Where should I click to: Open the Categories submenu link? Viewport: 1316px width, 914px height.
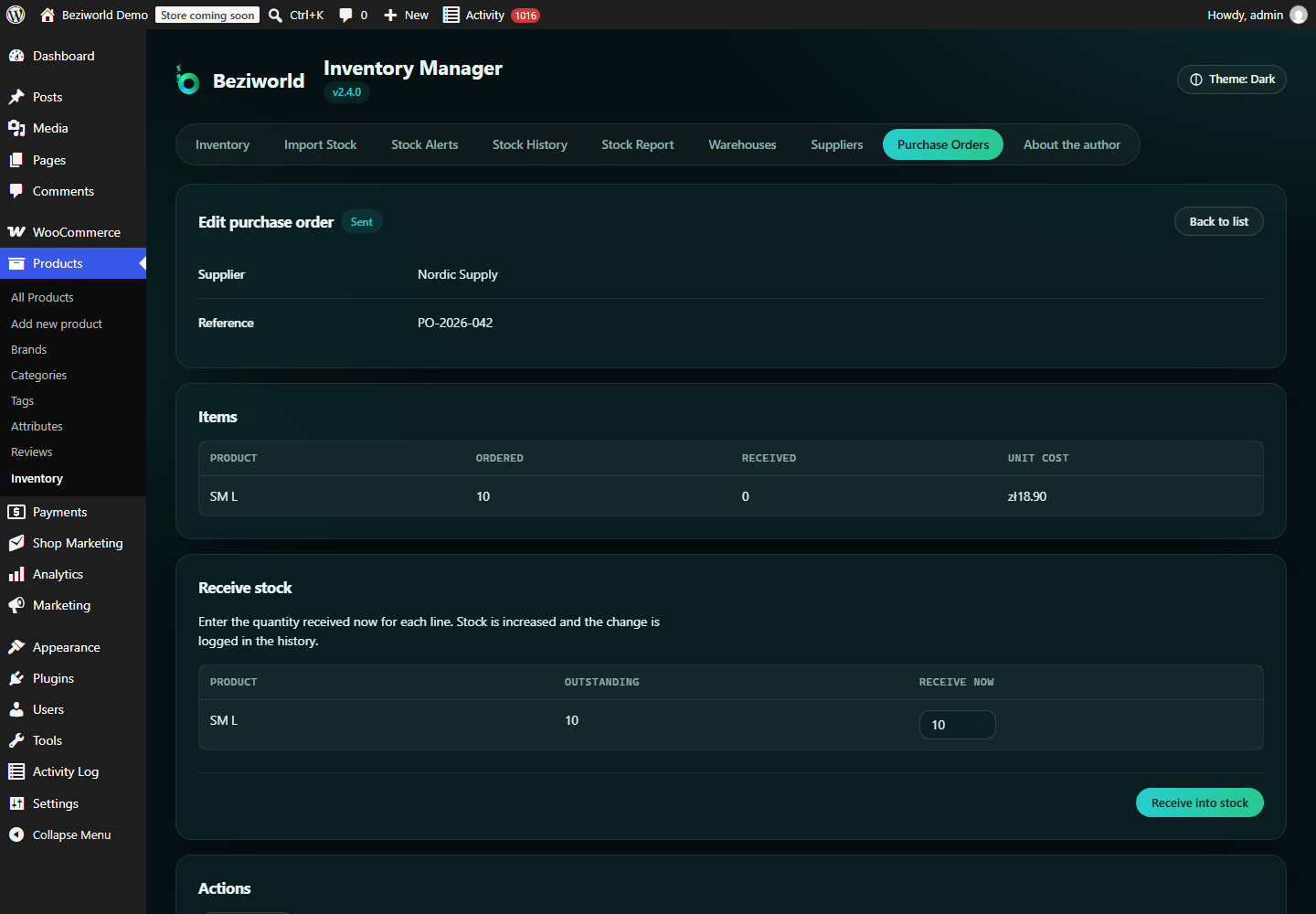[x=38, y=375]
